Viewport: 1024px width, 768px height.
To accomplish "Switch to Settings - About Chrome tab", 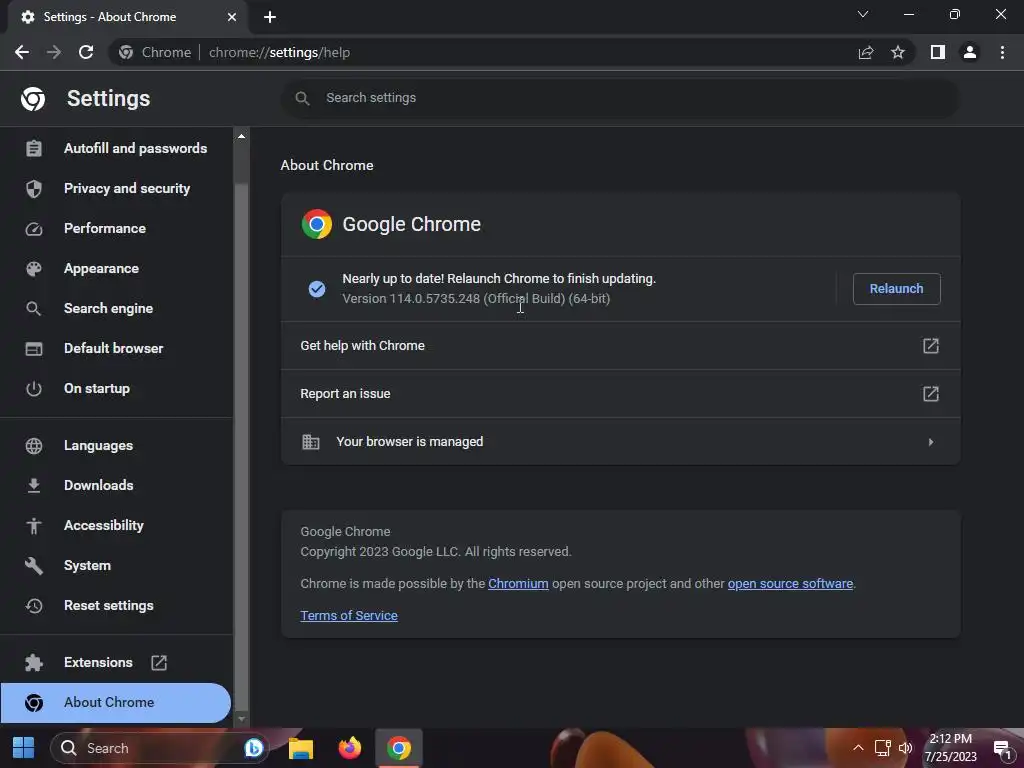I will (x=127, y=17).
